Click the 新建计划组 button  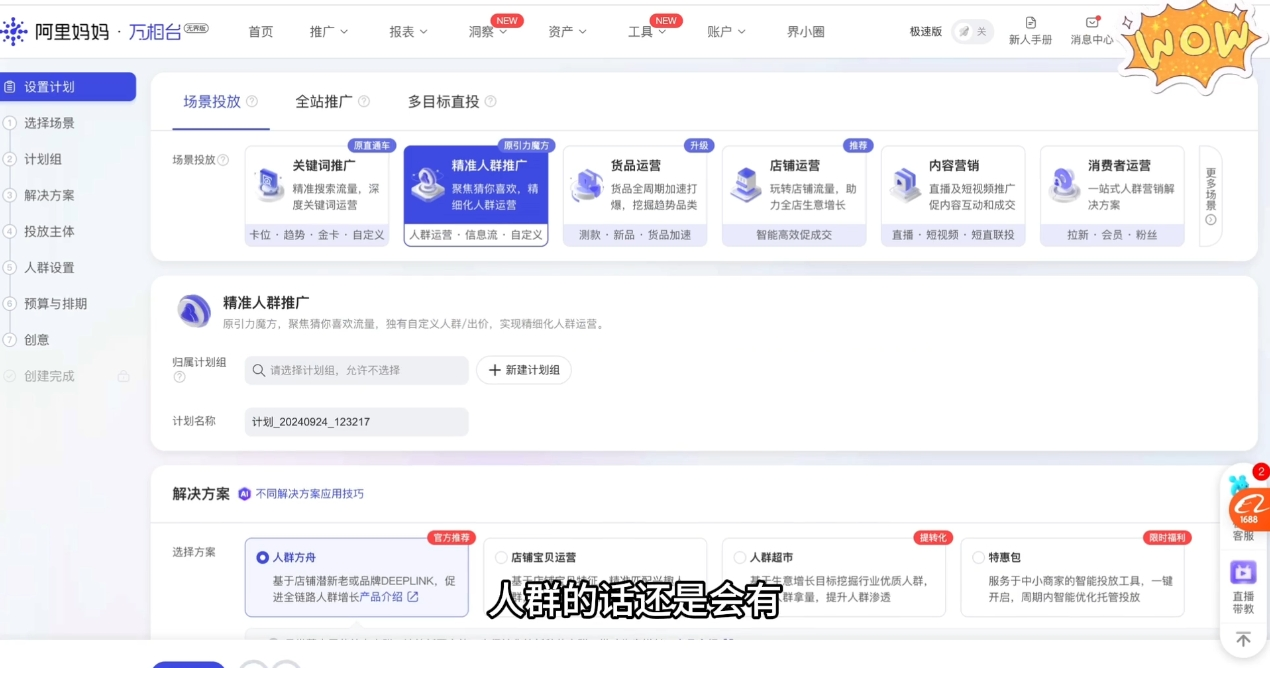pyautogui.click(x=524, y=370)
